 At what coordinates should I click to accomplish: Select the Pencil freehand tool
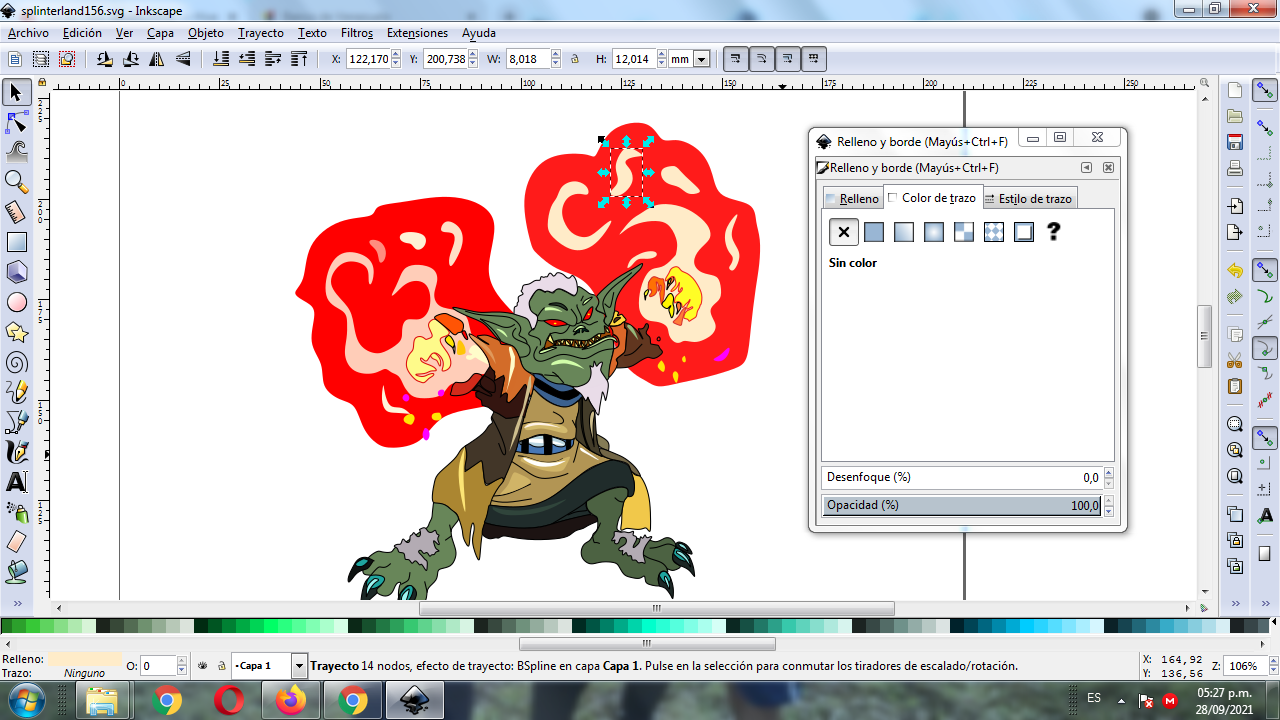16,392
